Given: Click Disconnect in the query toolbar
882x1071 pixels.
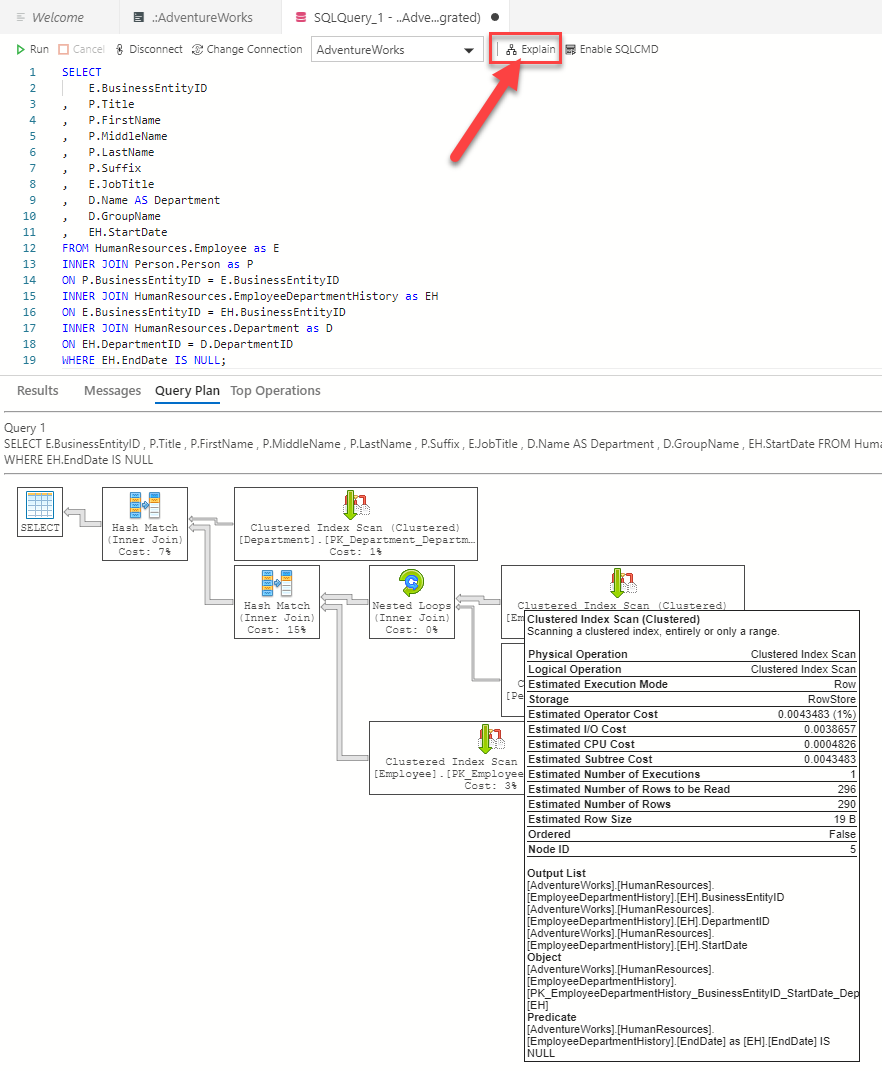Looking at the screenshot, I should point(148,49).
